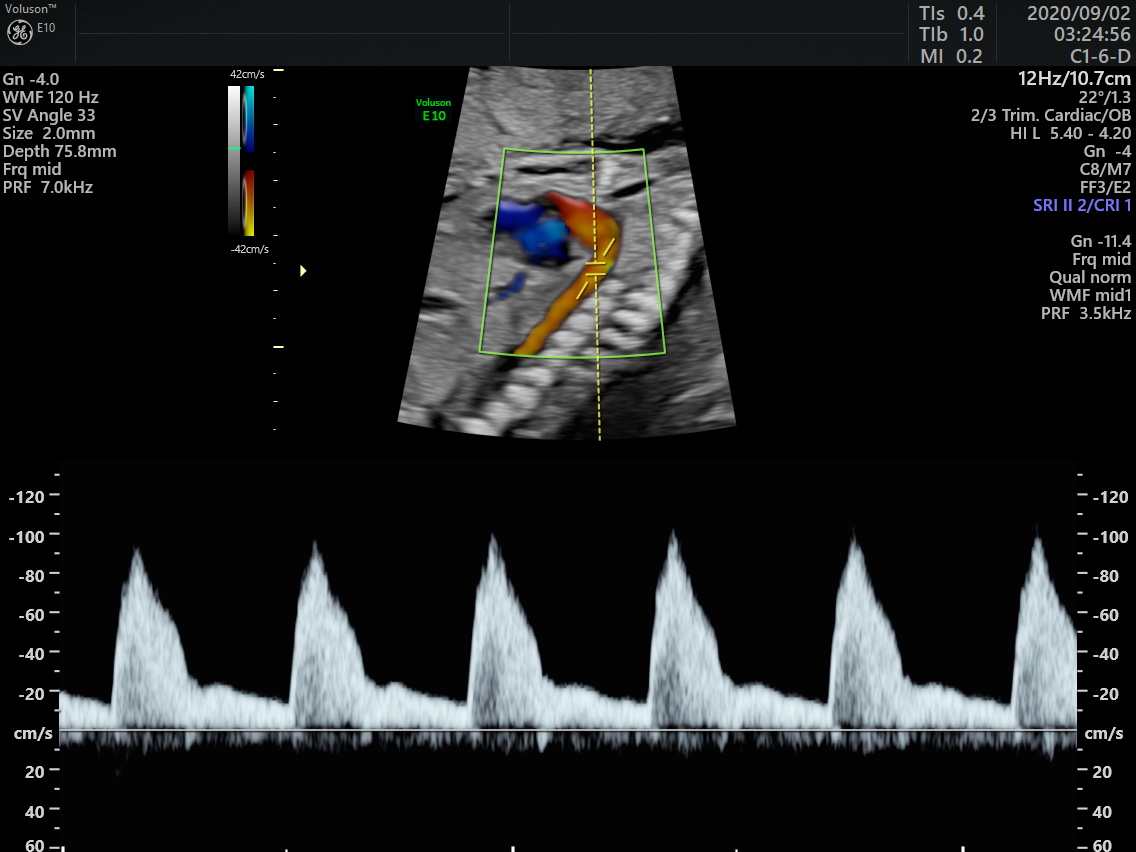Click the Doppler sample volume gate

click(595, 268)
